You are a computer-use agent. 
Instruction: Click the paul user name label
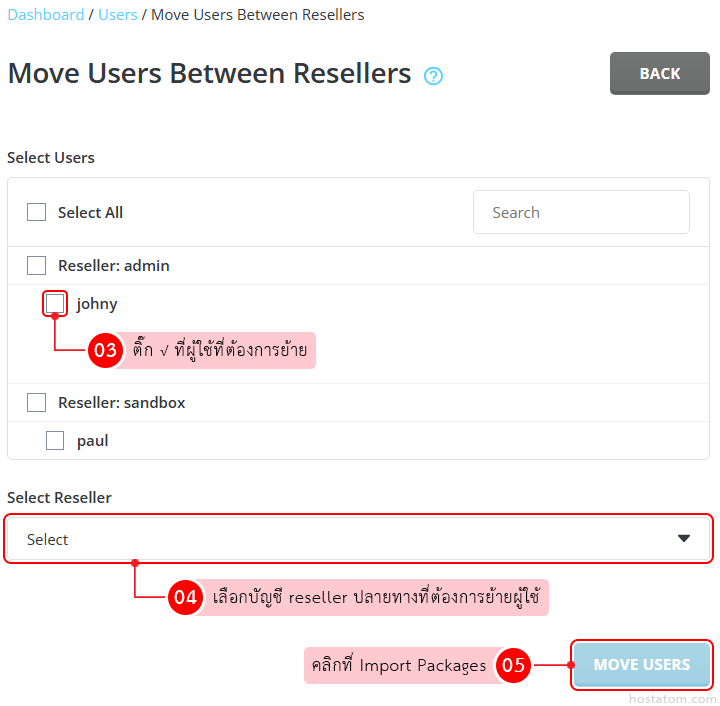click(x=93, y=441)
